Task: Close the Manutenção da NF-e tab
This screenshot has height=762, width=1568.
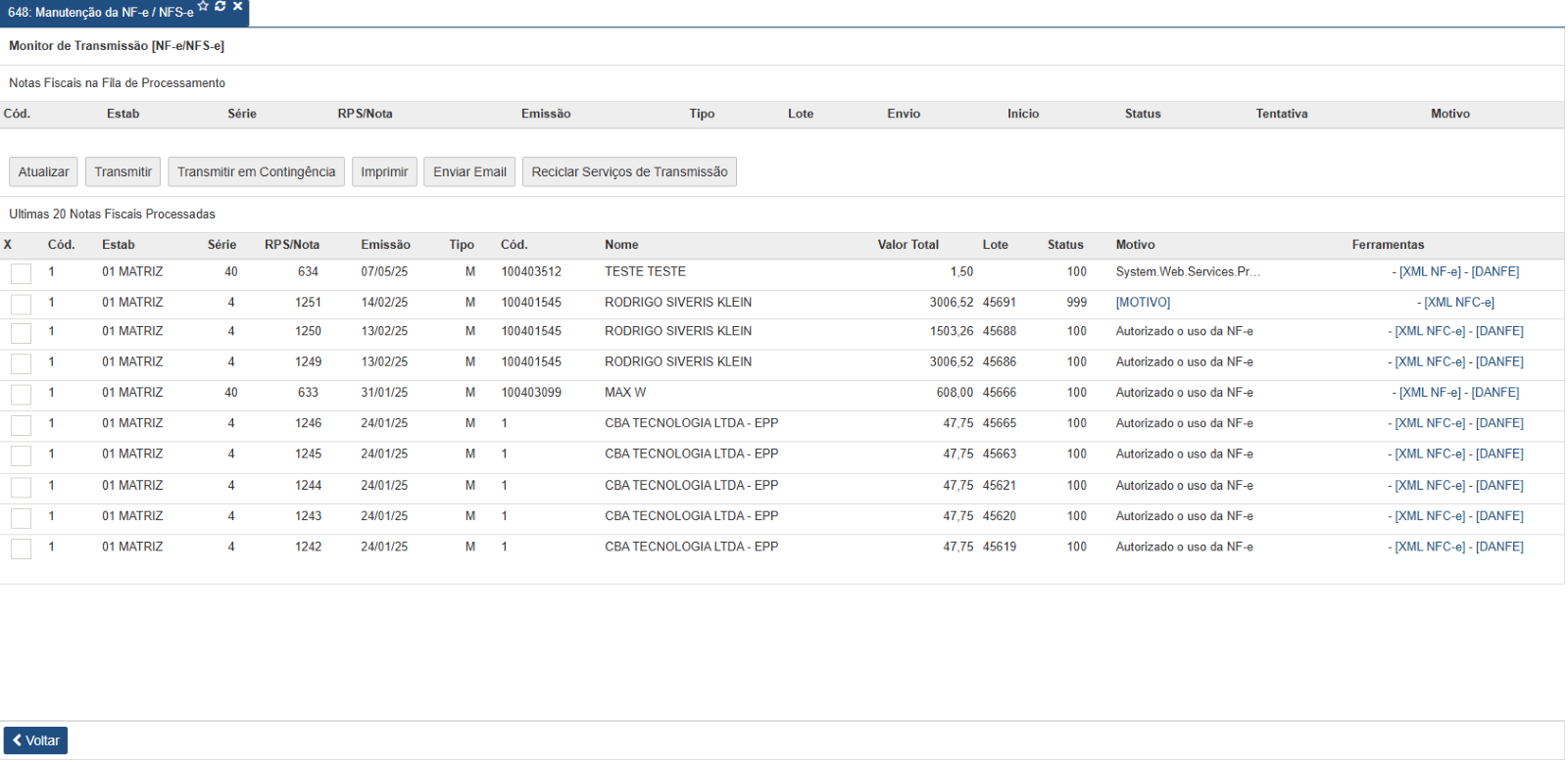Action: (237, 6)
